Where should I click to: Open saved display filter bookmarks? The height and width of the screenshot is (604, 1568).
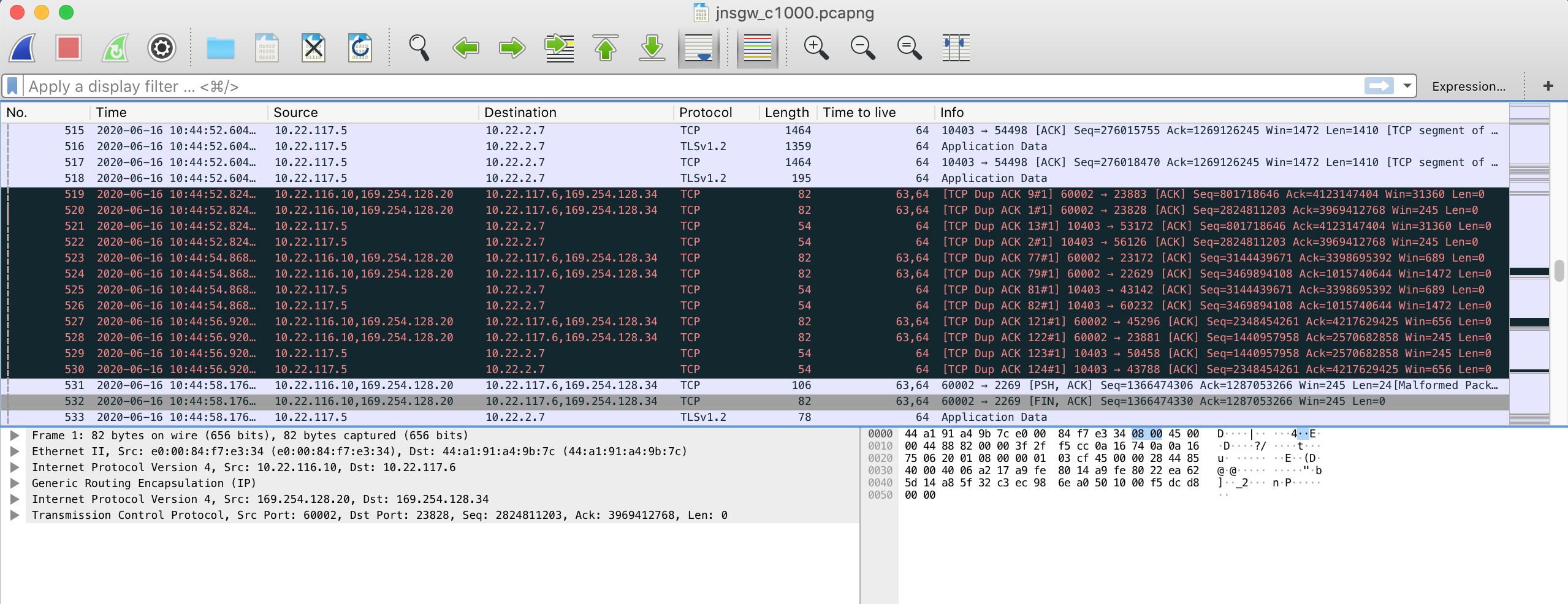point(12,86)
